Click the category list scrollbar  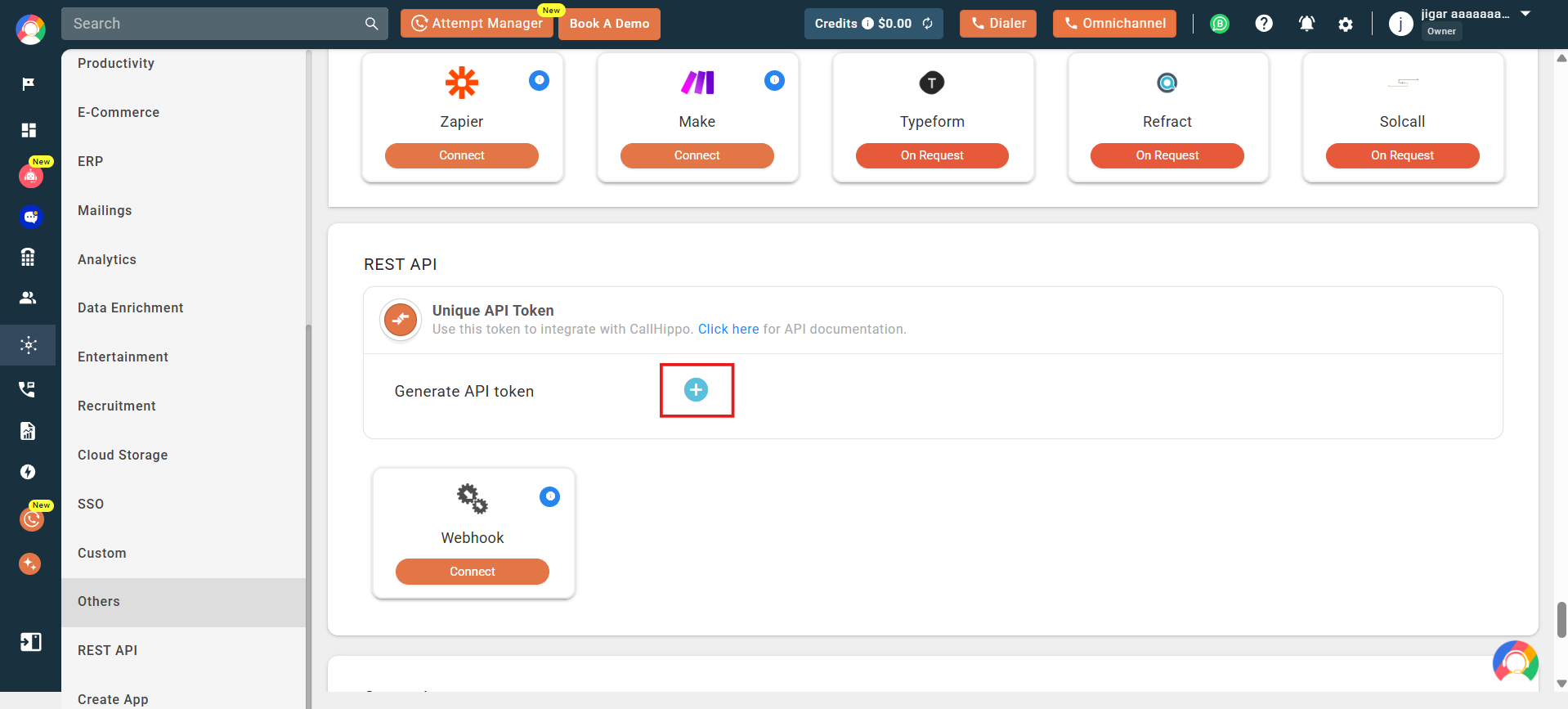pos(308,515)
